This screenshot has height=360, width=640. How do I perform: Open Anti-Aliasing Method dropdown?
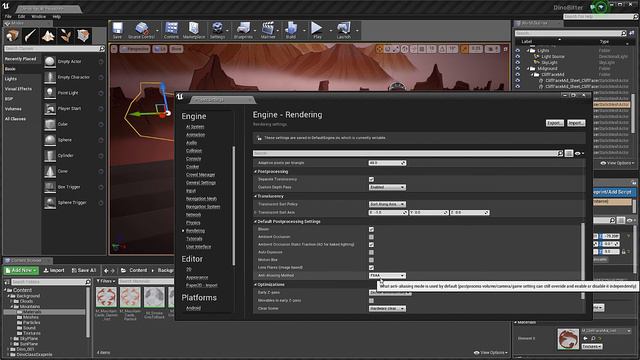pyautogui.click(x=387, y=276)
